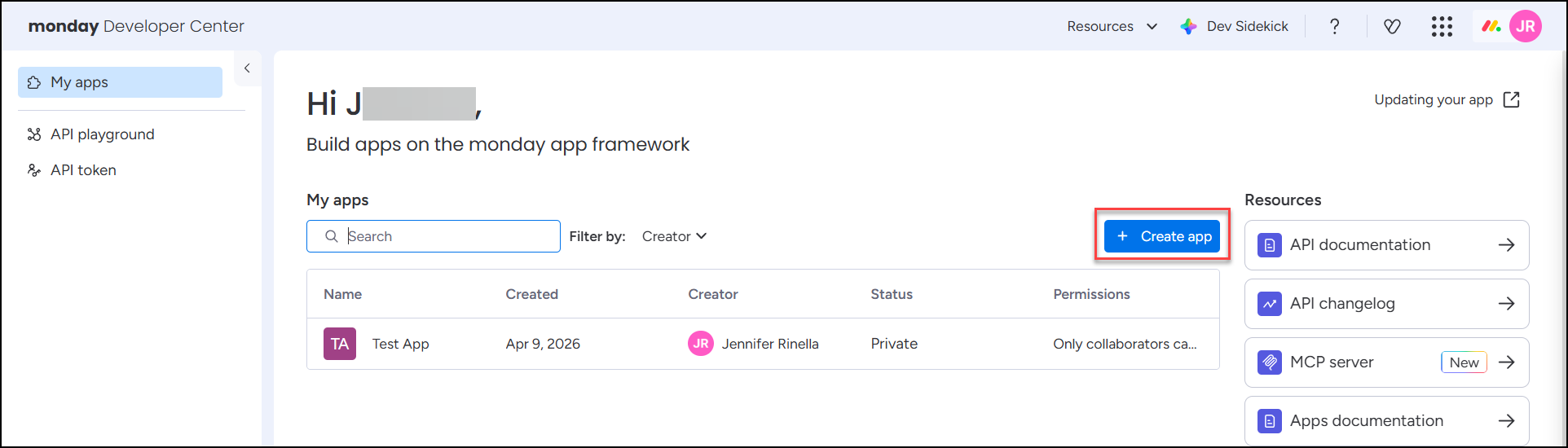This screenshot has width=1568, height=448.
Task: Open the Creator filter dropdown
Action: coord(674,236)
